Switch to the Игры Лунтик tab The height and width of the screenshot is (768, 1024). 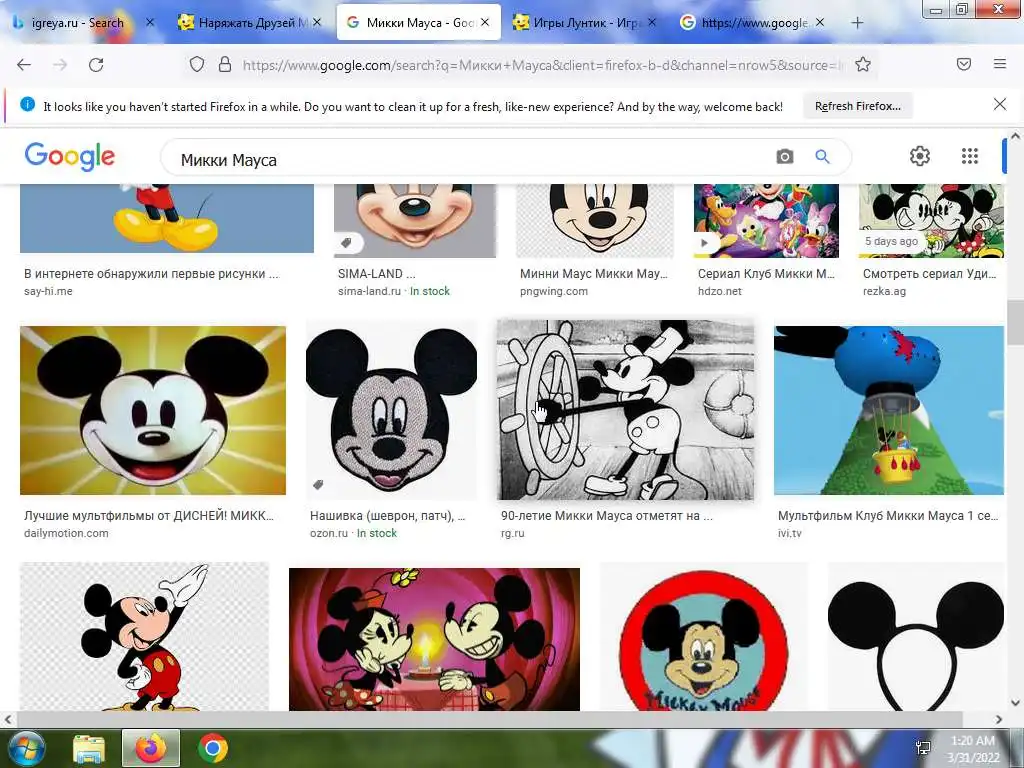pyautogui.click(x=580, y=23)
